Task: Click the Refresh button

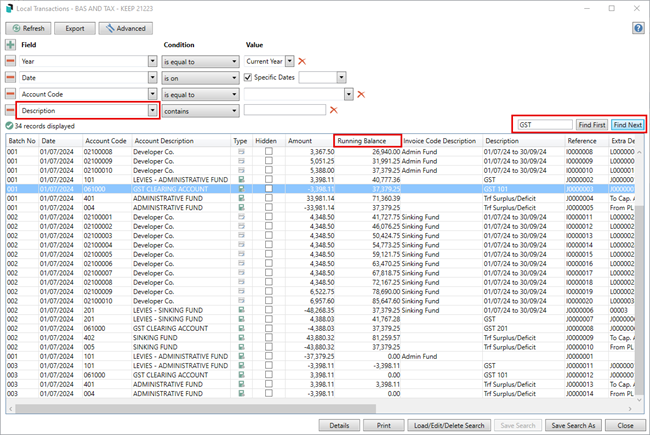Action: (x=28, y=28)
